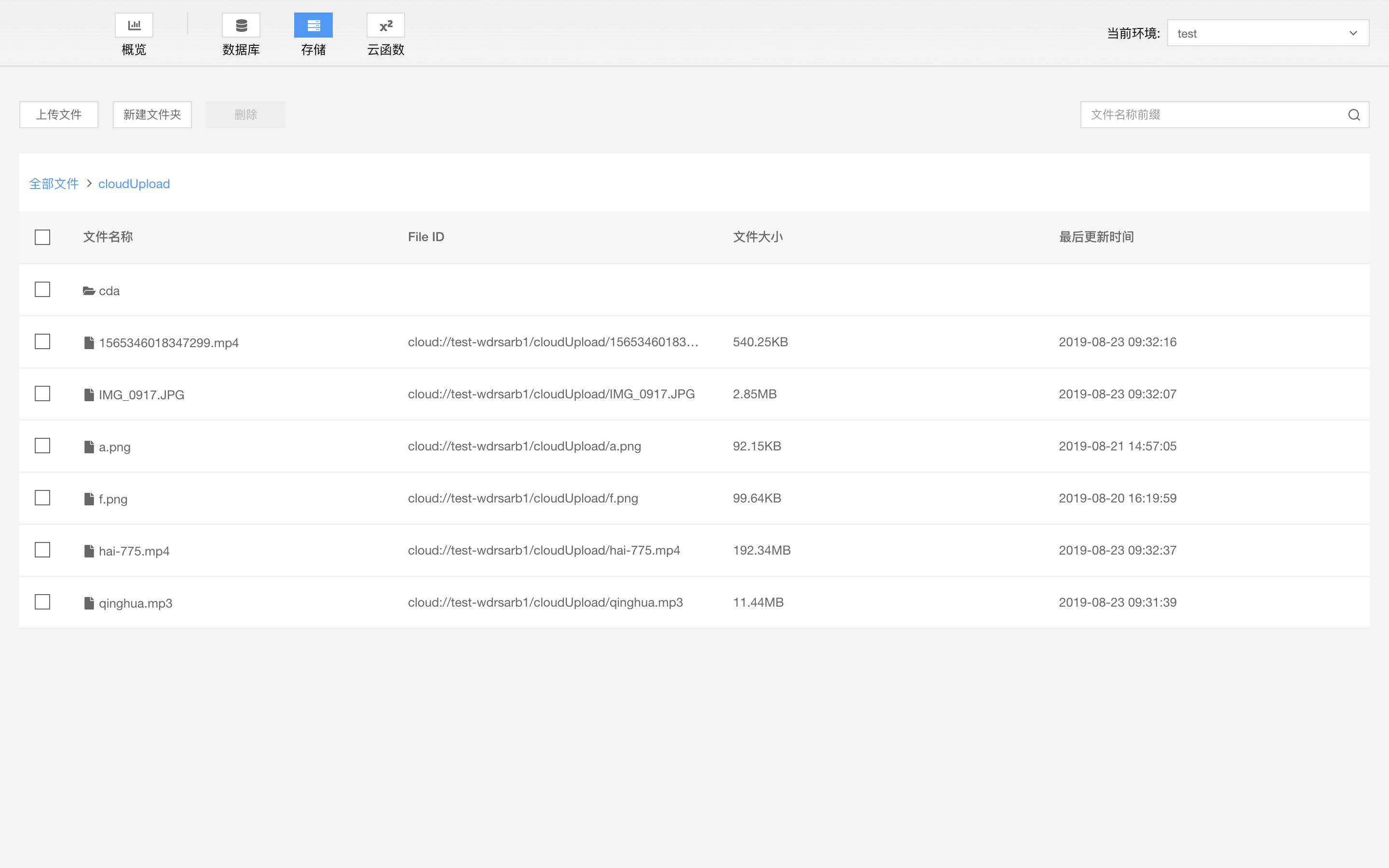Focus the 文件名称前缀 search field
The width and height of the screenshot is (1389, 868).
point(1211,115)
